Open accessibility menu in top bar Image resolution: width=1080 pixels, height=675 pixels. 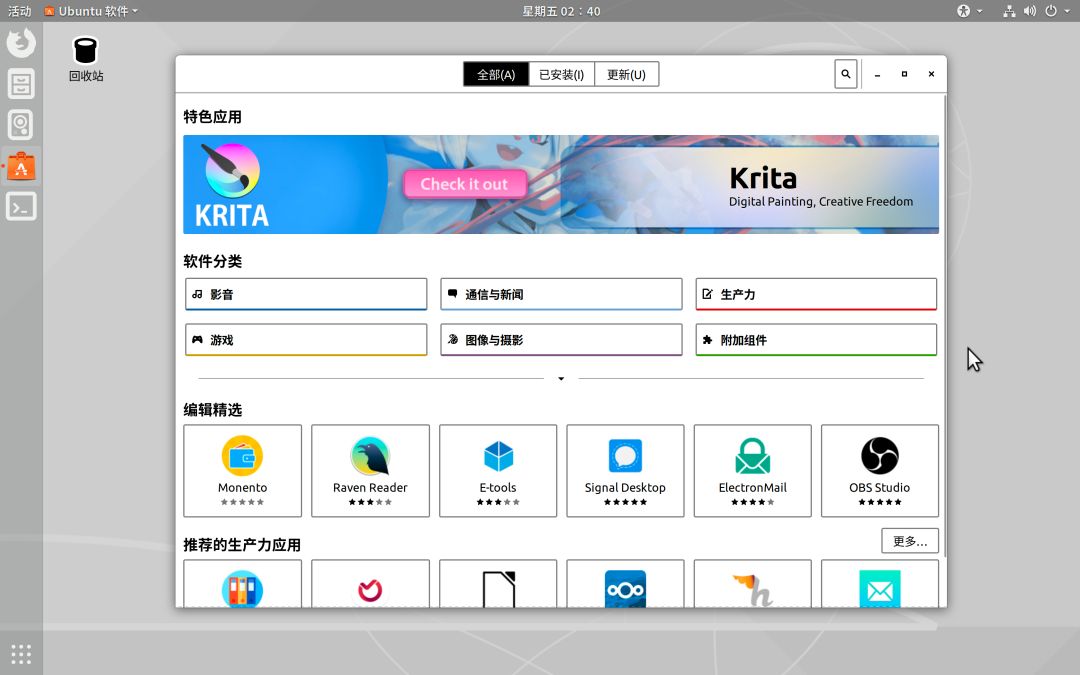[969, 11]
